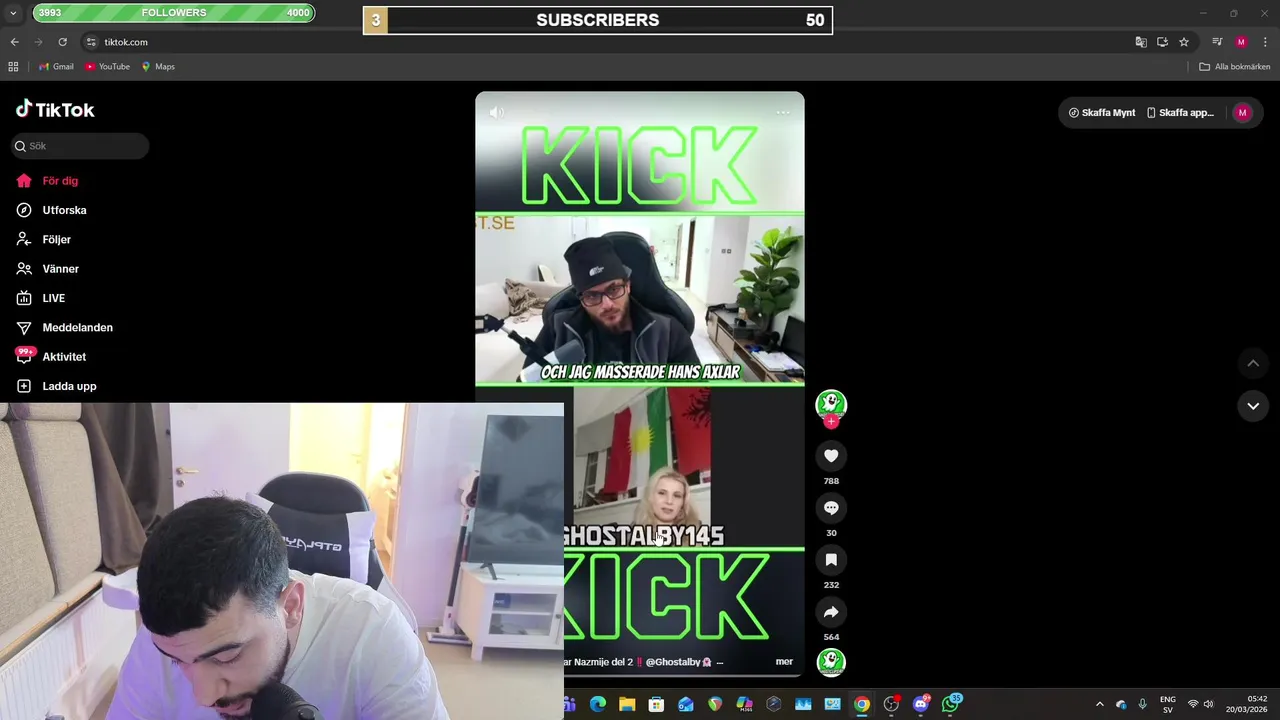Show hidden system tray icons

pos(1100,704)
